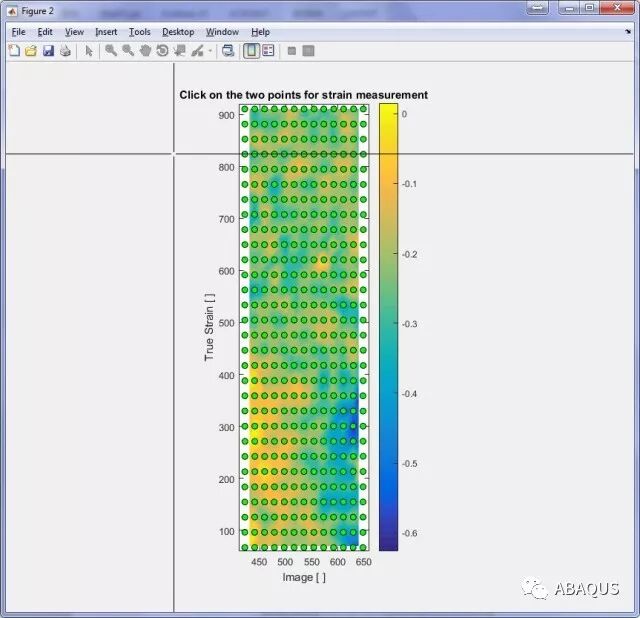The image size is (640, 618).
Task: Click the Hide Plot Tools icon
Action: pos(291,51)
